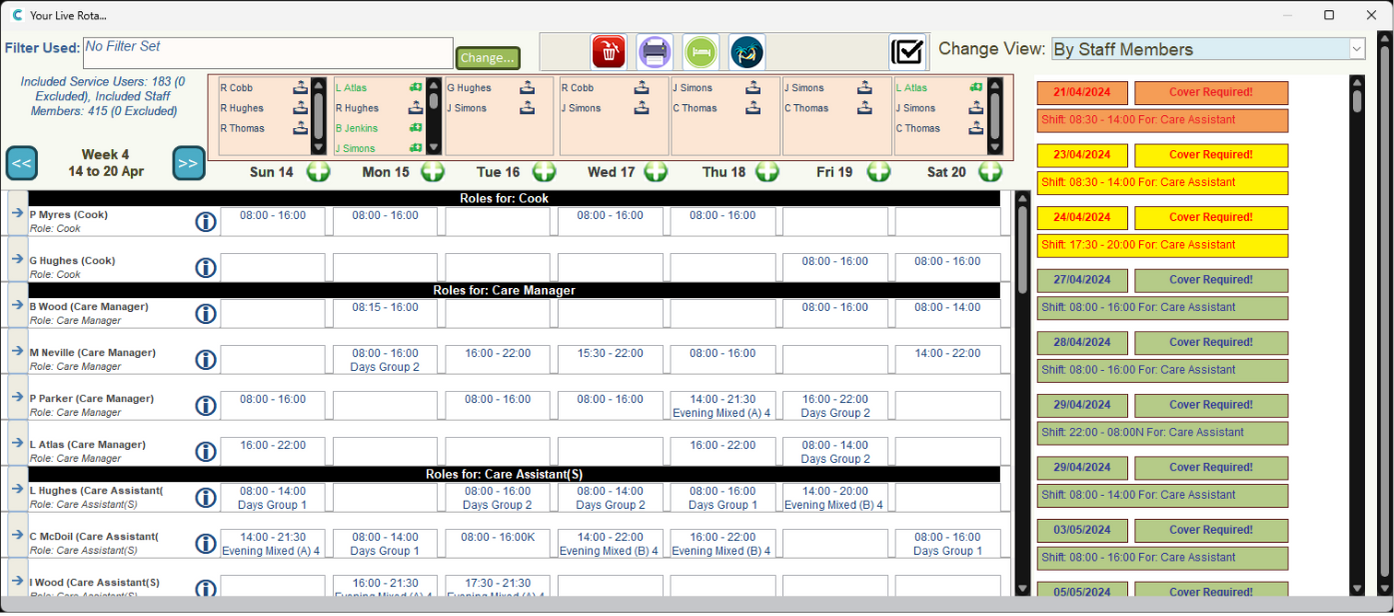Click the red delete bin icon
The width and height of the screenshot is (1394, 616).
click(x=608, y=51)
